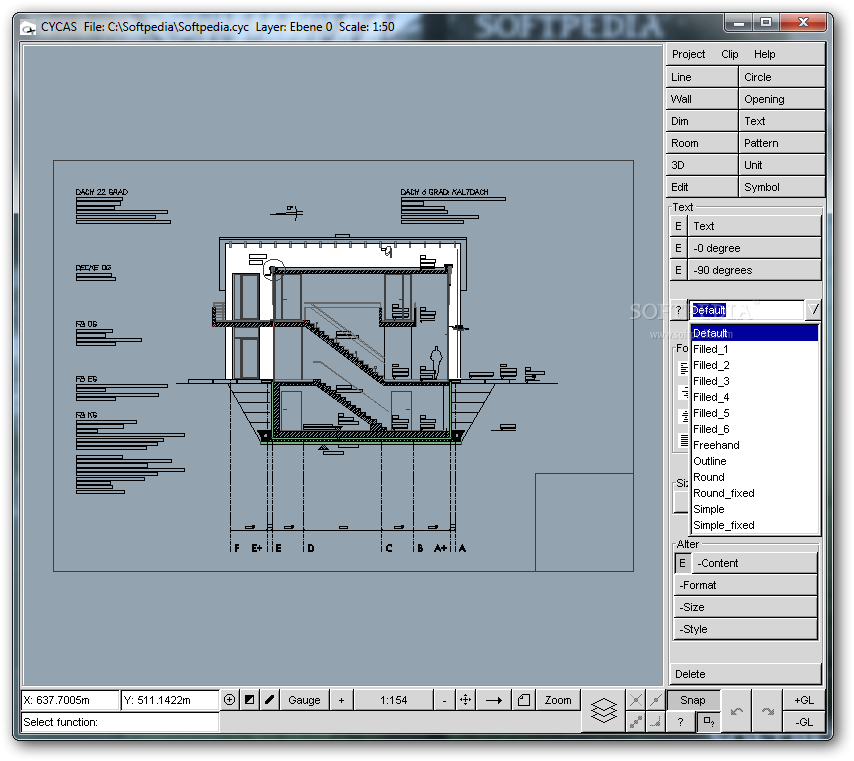Viewport: 854px width, 761px height.
Task: Click the circled plus crosshair icon
Action: 229,700
